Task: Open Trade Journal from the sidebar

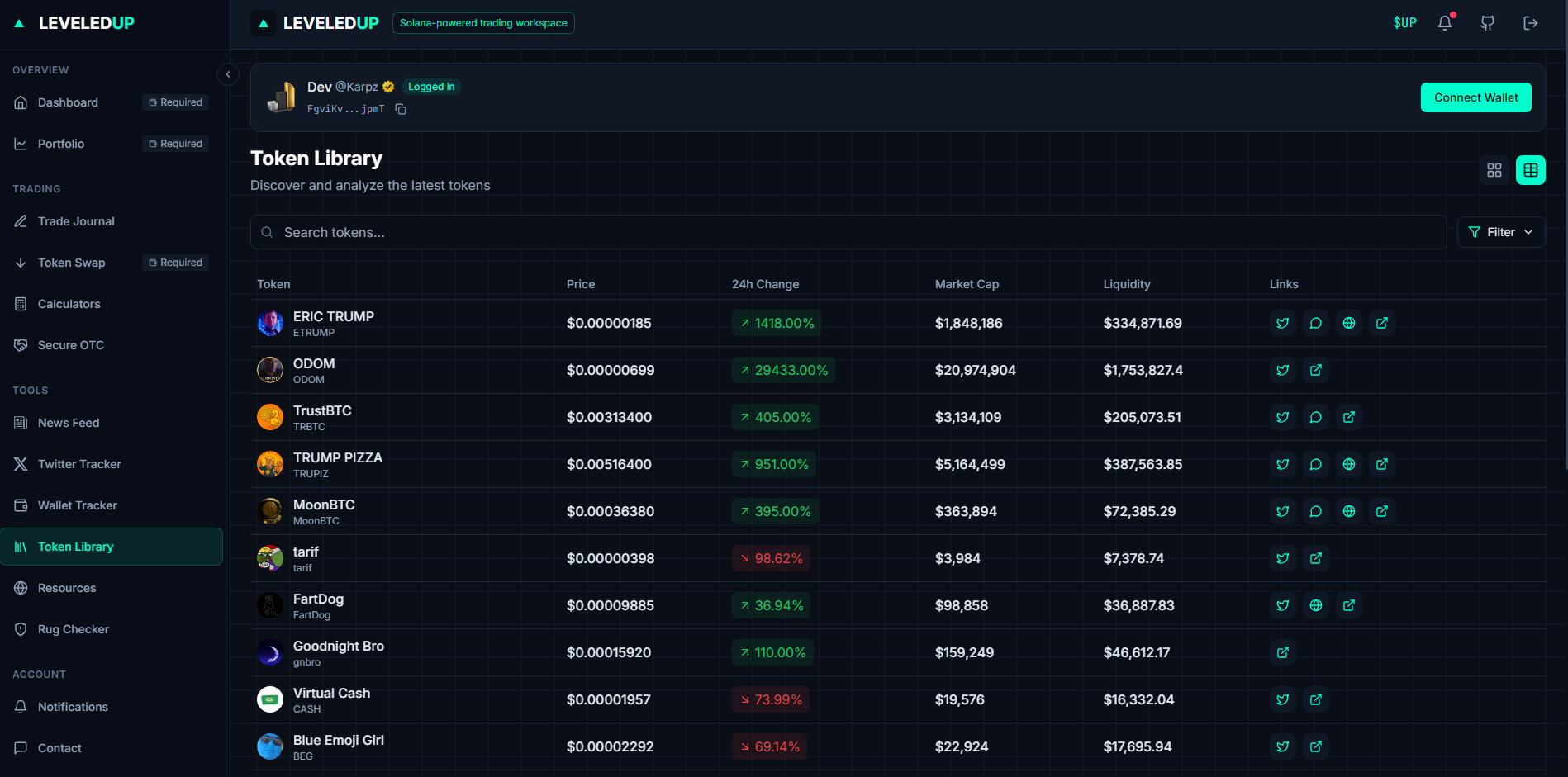Action: coord(76,221)
